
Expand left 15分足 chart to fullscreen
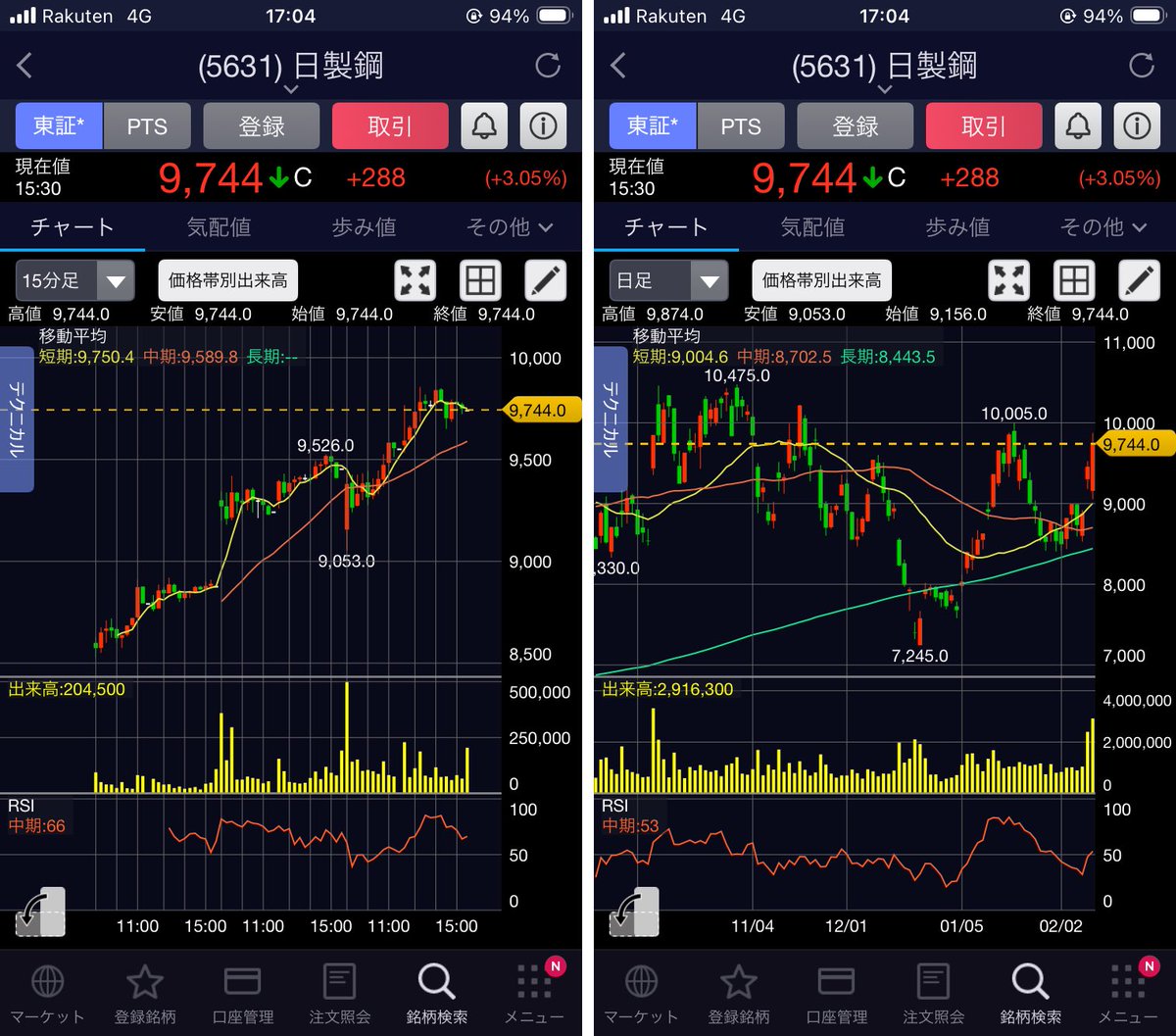pos(416,280)
